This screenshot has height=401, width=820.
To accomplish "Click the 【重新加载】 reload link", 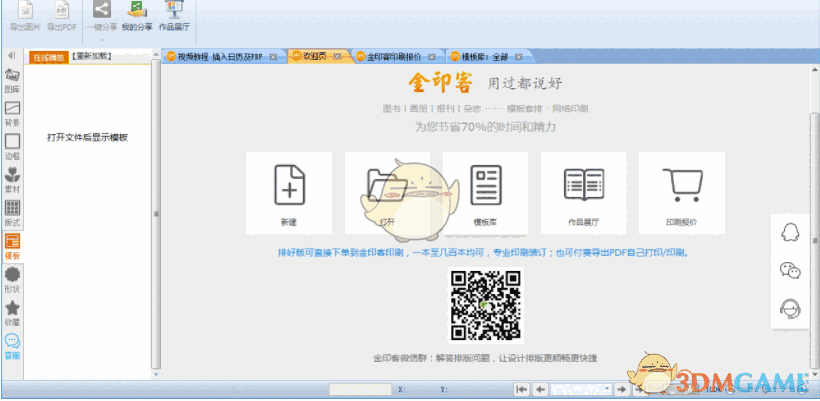I will 92,57.
